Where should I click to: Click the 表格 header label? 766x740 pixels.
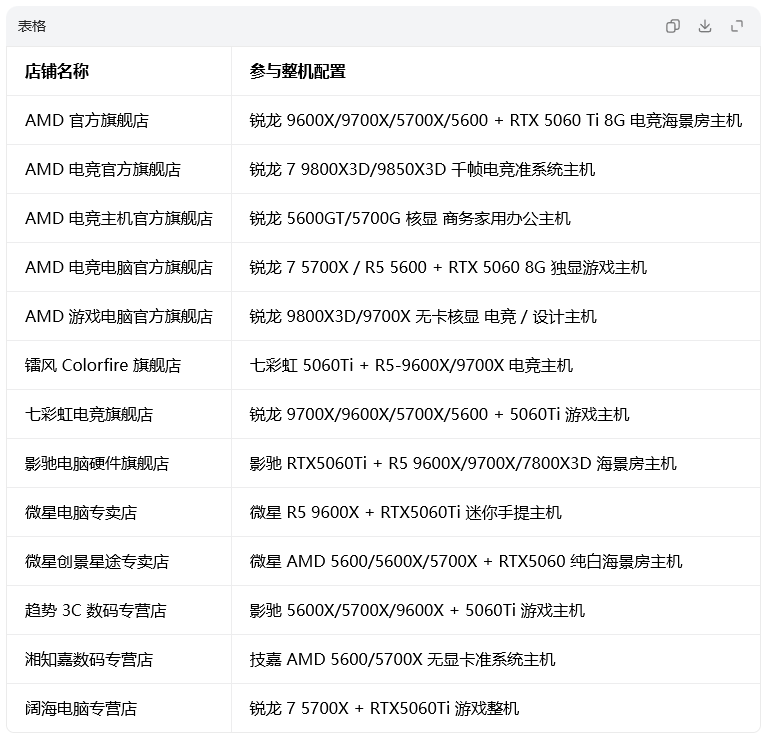[x=32, y=26]
